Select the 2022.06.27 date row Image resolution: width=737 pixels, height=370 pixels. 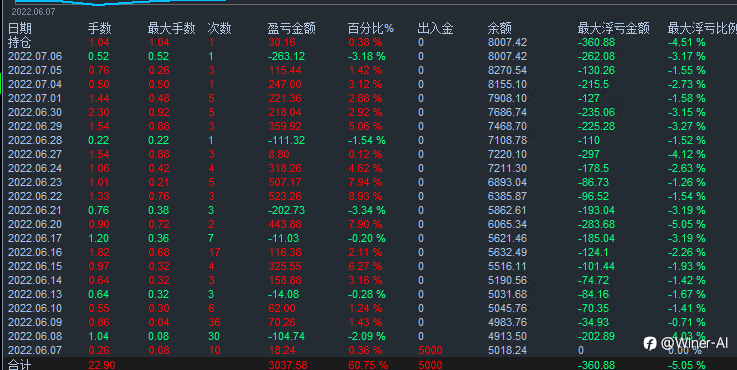click(35, 154)
